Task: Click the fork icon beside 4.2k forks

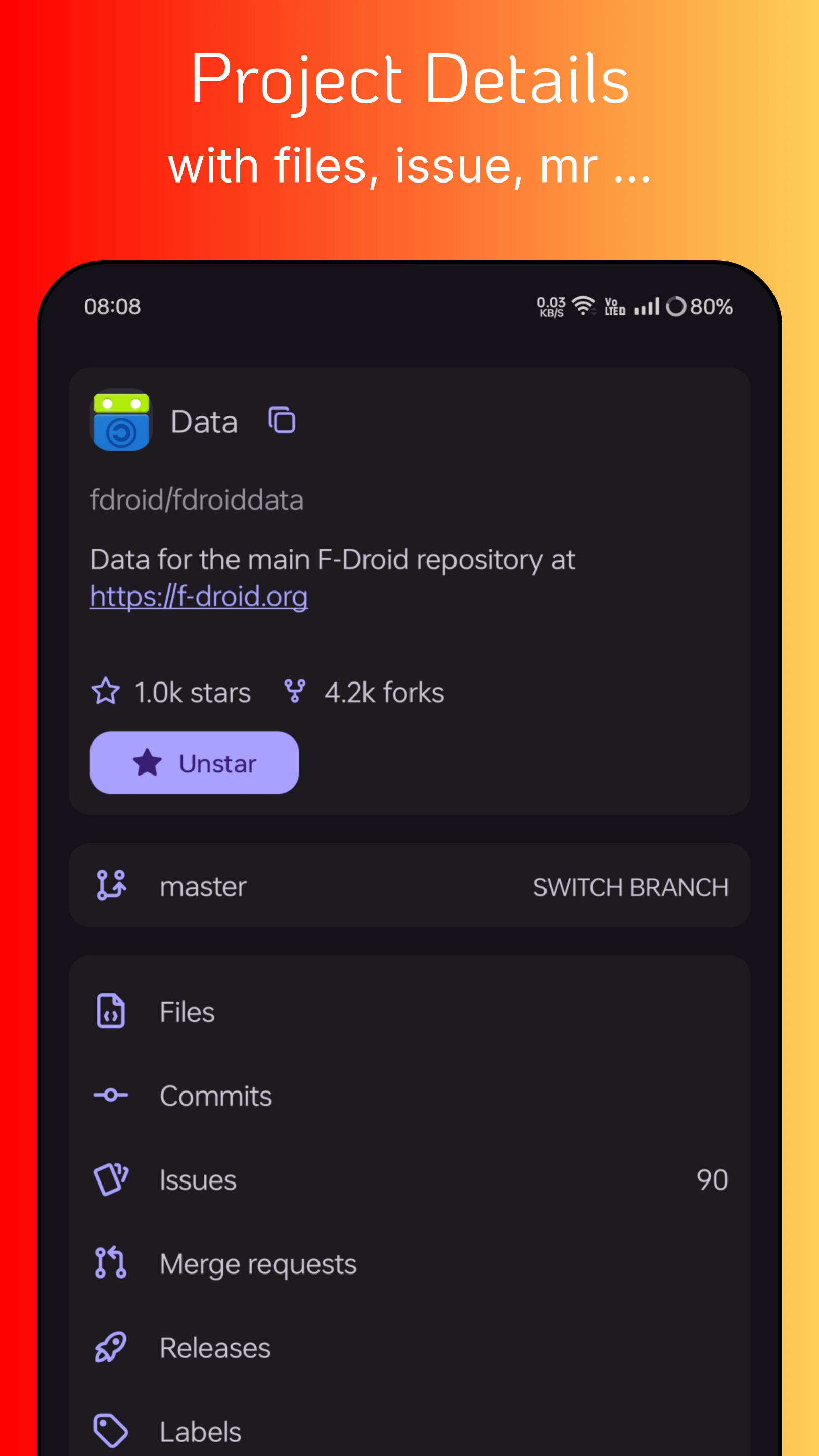Action: 294,691
